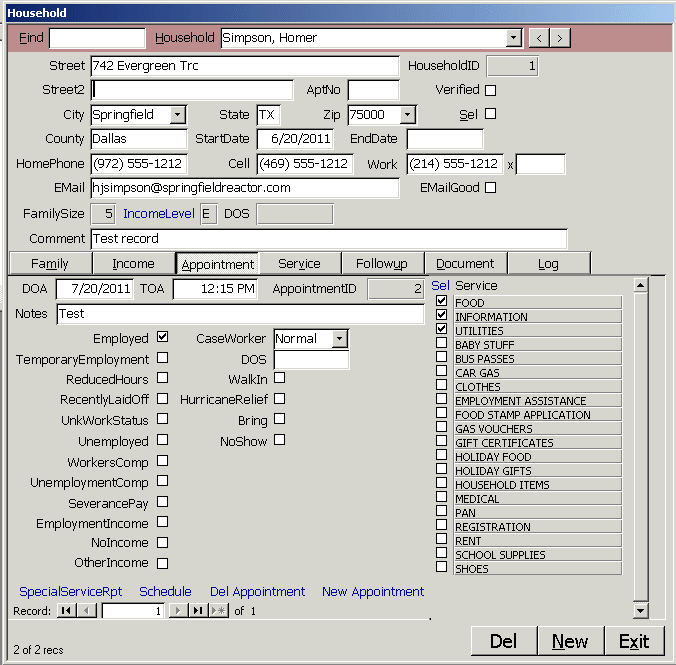The width and height of the screenshot is (676, 665).
Task: Jump to last appointment record
Action: tap(198, 610)
